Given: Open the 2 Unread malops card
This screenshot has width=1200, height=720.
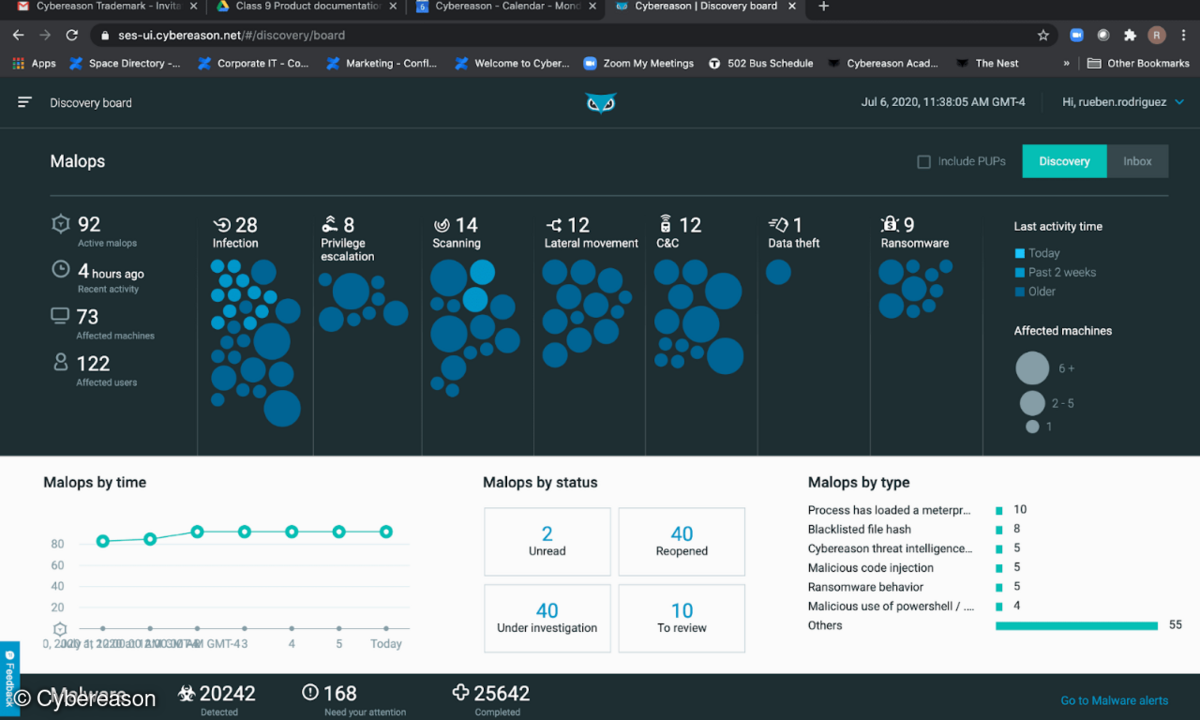Looking at the screenshot, I should pyautogui.click(x=547, y=541).
